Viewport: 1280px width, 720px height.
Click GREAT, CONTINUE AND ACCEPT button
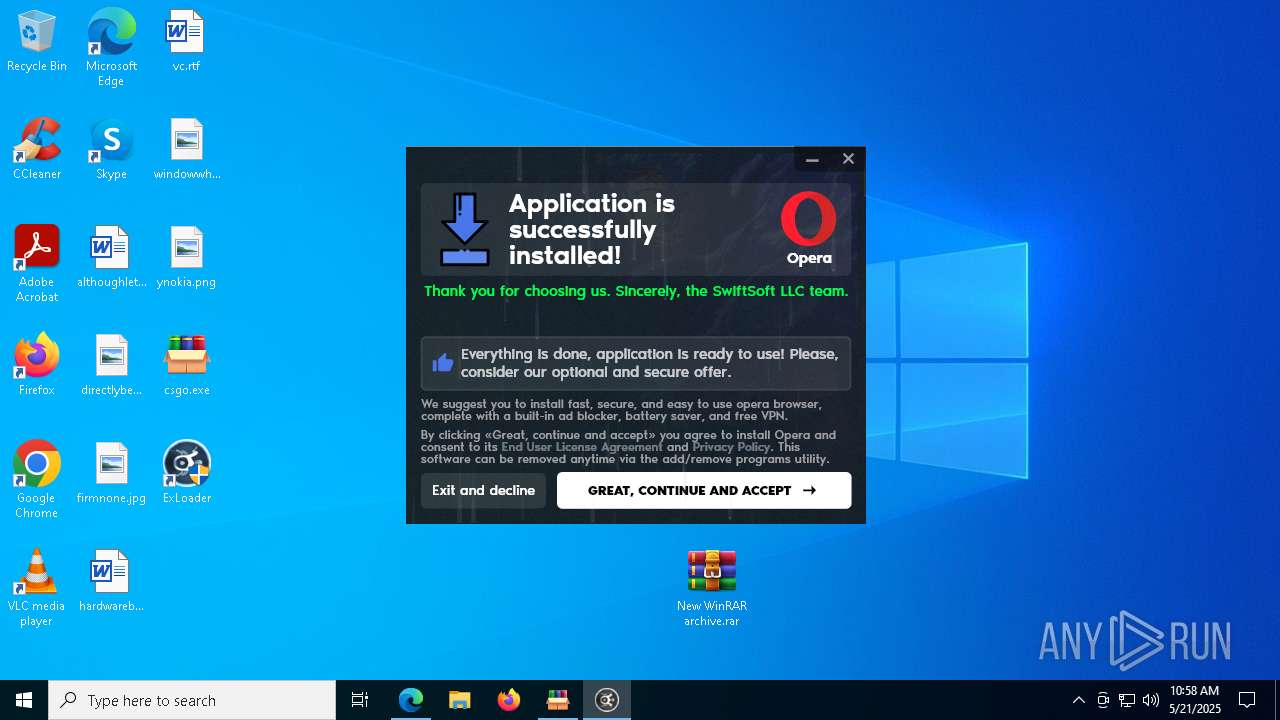coord(704,490)
